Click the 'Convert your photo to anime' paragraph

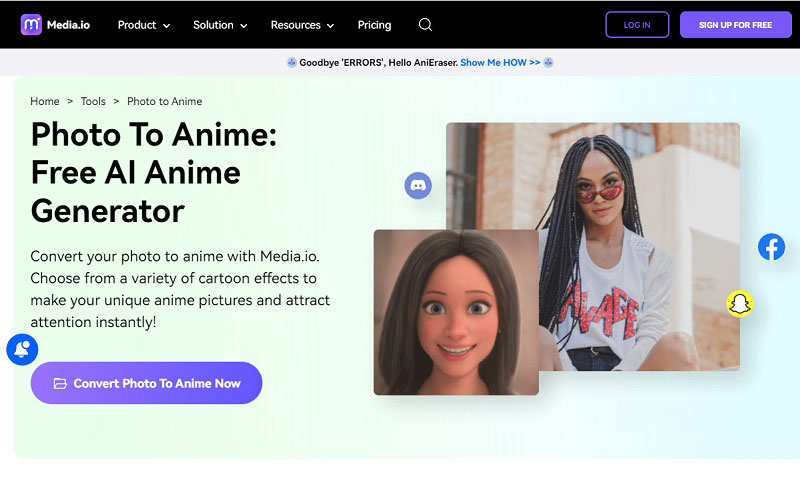pos(180,289)
